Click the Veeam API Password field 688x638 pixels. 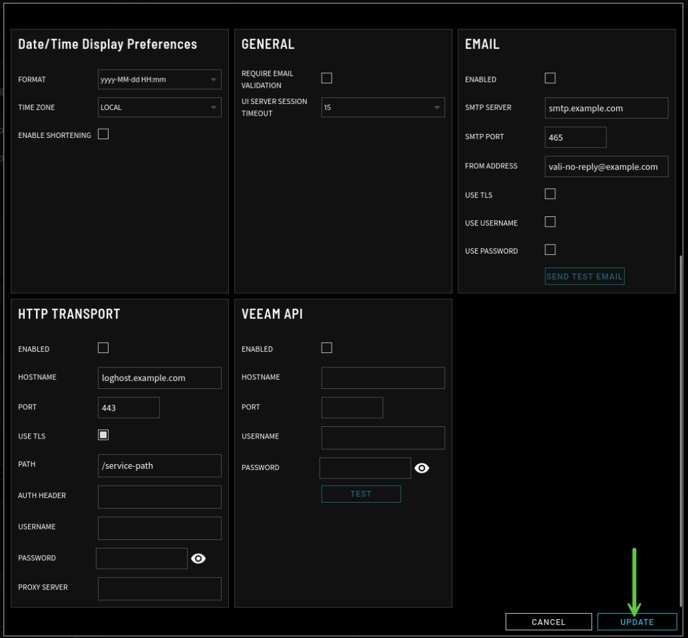(365, 468)
